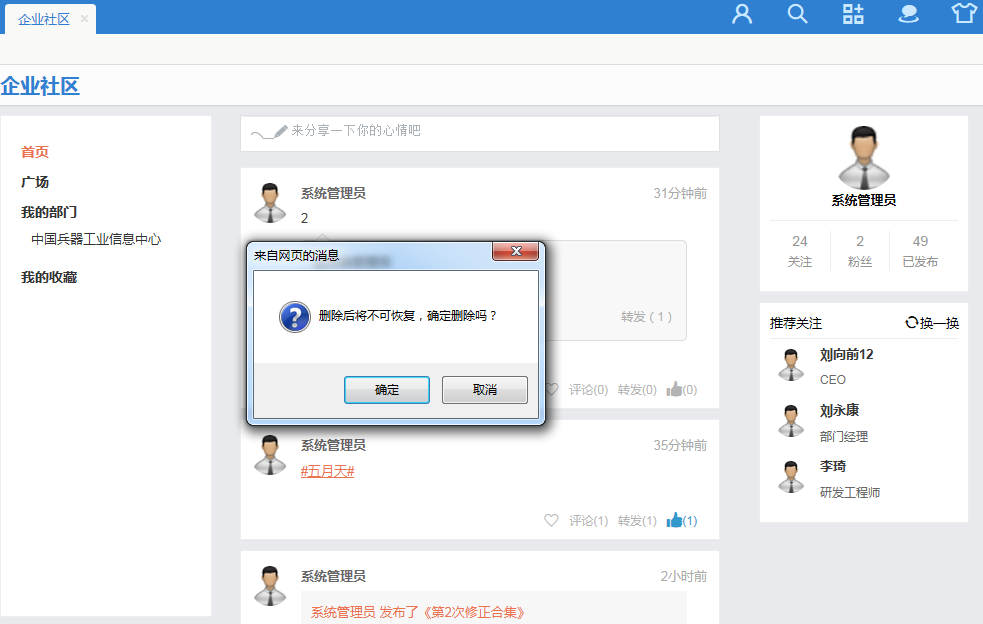
Task: Close the 企业社区 tab
Action: tap(84, 19)
